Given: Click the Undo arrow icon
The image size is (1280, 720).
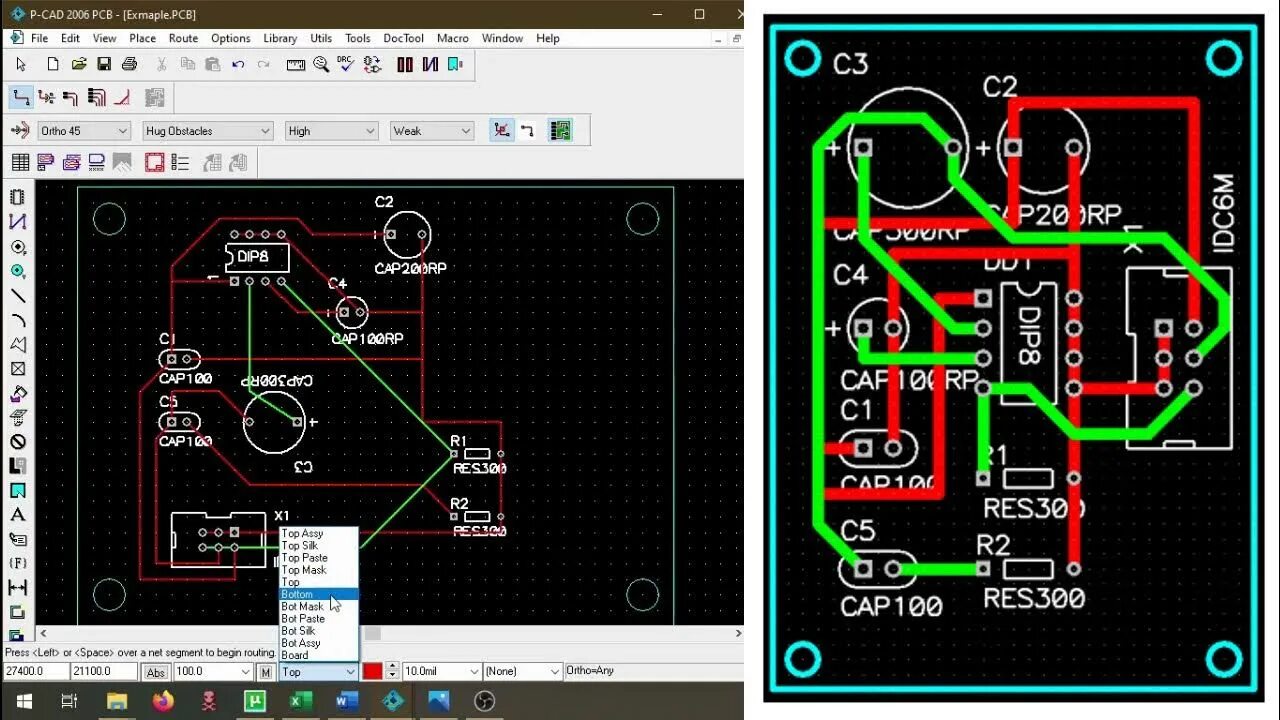Looking at the screenshot, I should coord(238,64).
